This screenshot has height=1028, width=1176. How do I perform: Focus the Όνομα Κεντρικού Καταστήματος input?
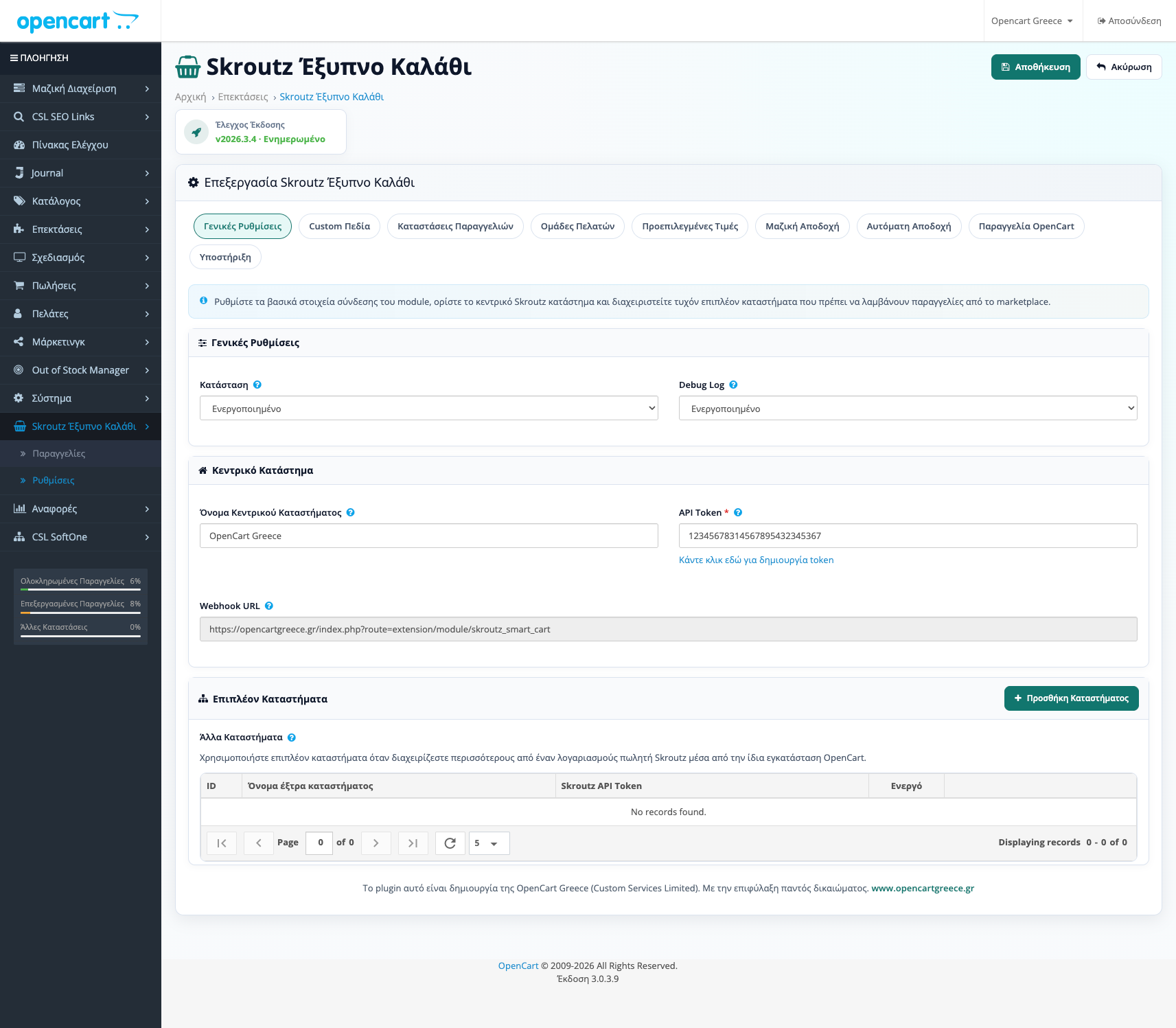point(429,536)
